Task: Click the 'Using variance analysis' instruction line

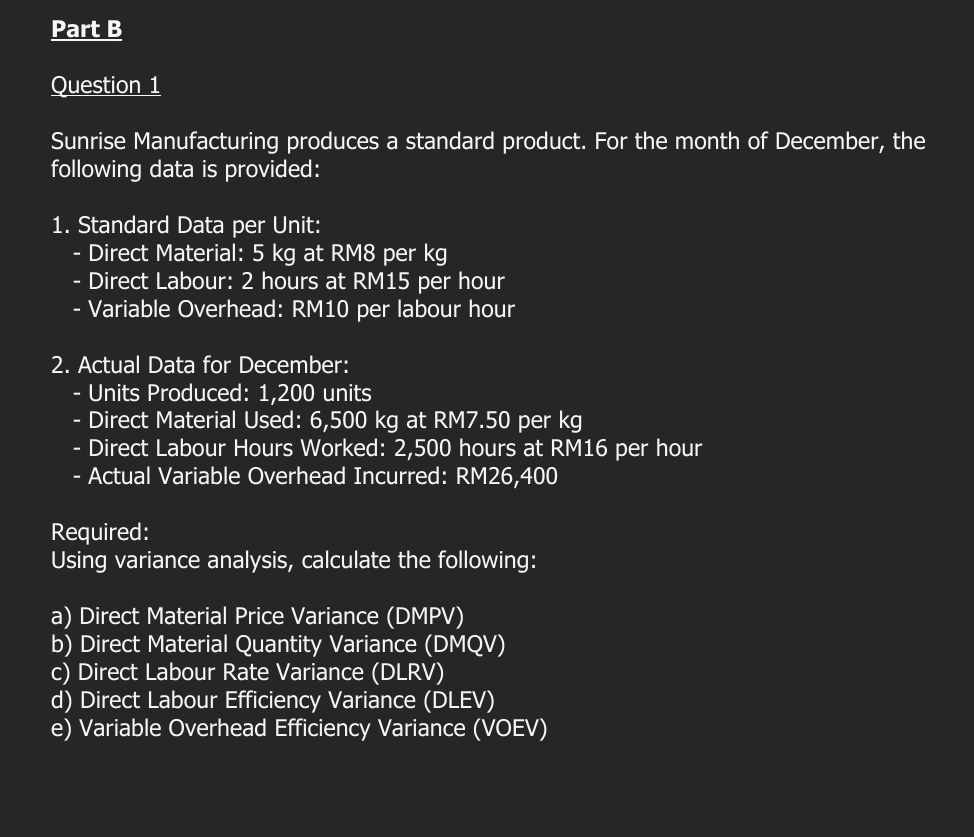Action: click(x=293, y=560)
